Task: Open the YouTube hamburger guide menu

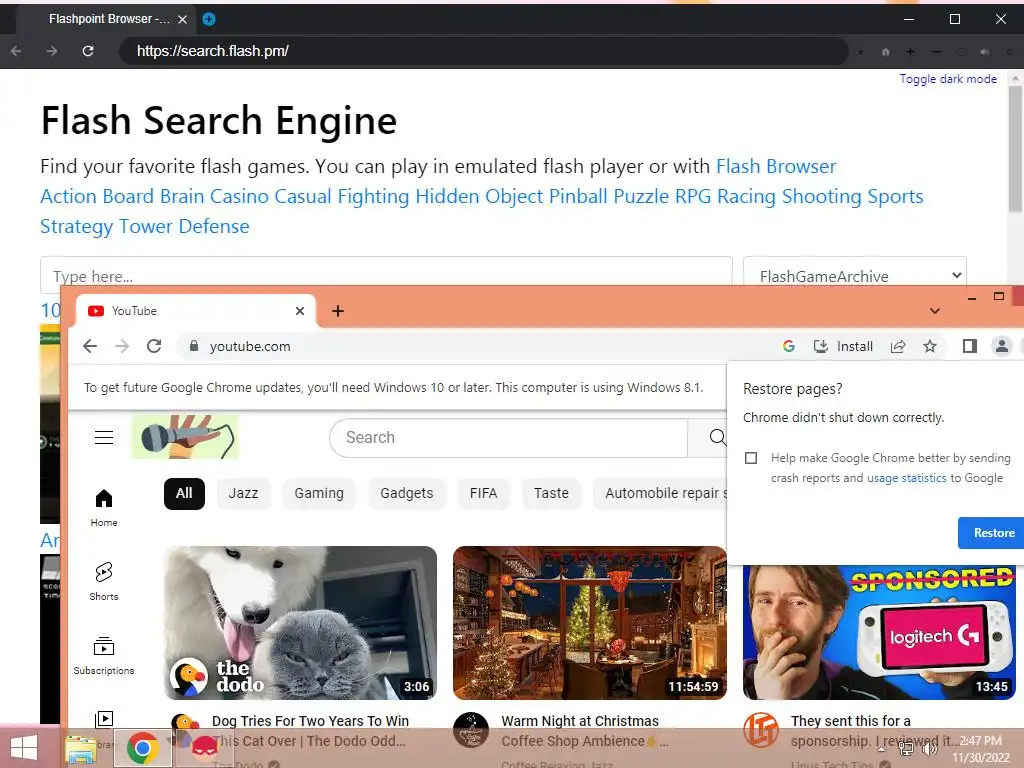Action: tap(104, 438)
